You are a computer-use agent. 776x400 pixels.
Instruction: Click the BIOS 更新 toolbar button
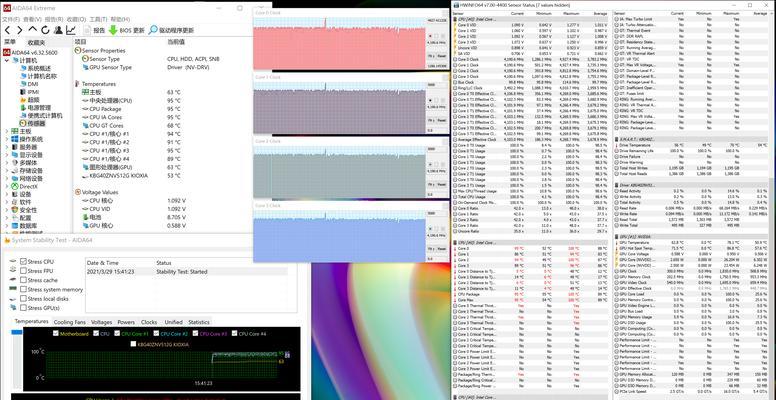pyautogui.click(x=127, y=30)
